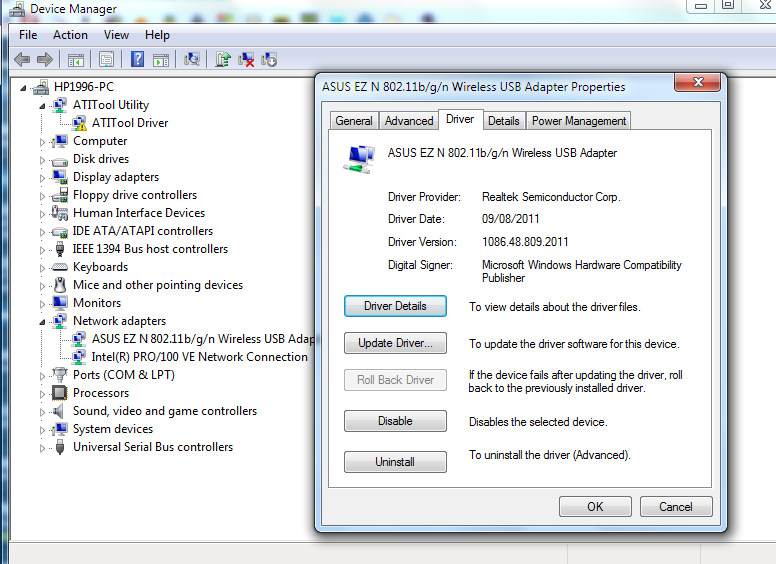Screen dimensions: 776x564
Task: Click the blue Help question mark icon
Action: coord(138,59)
